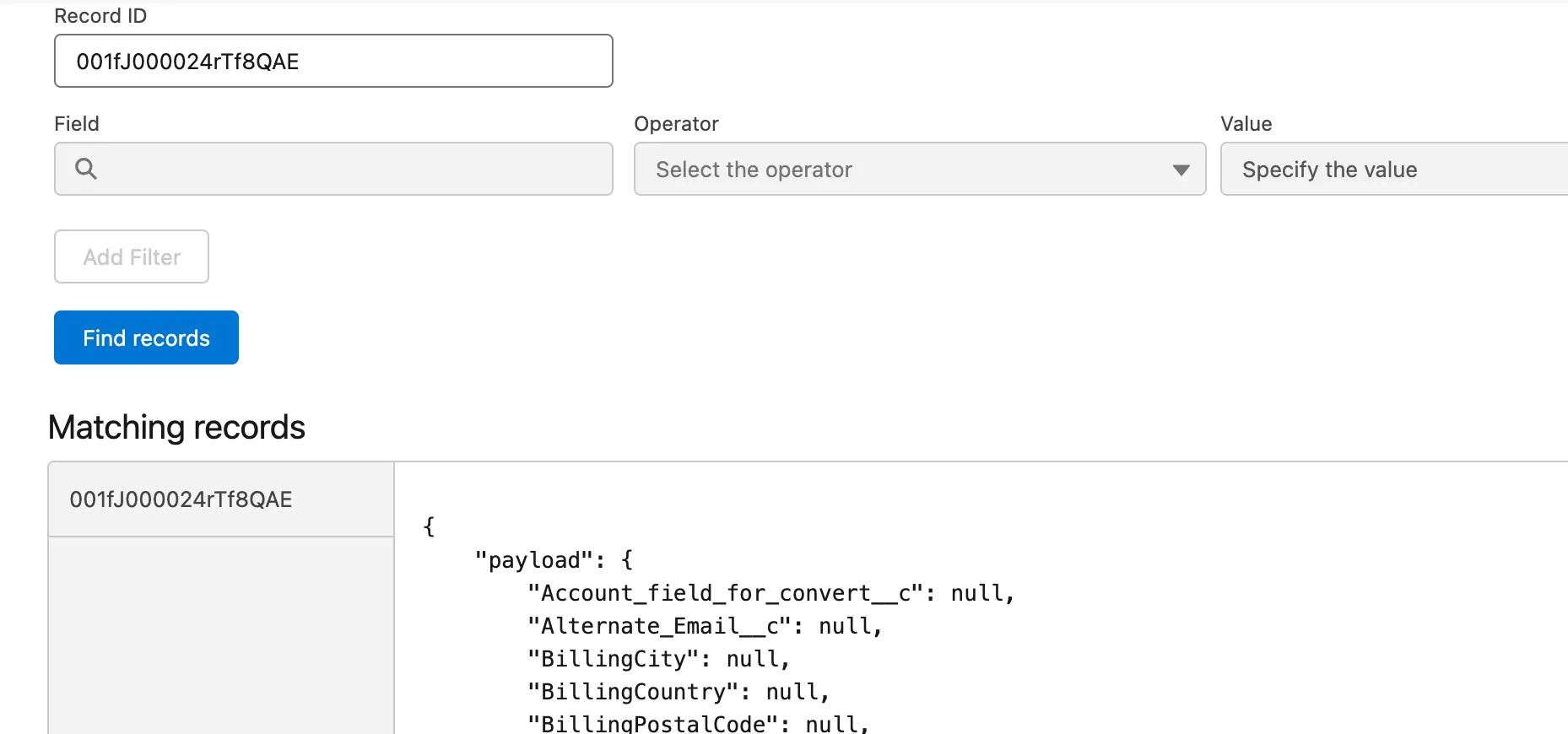This screenshot has width=1568, height=734.
Task: Click the opening curly brace of the JSON
Action: (429, 527)
